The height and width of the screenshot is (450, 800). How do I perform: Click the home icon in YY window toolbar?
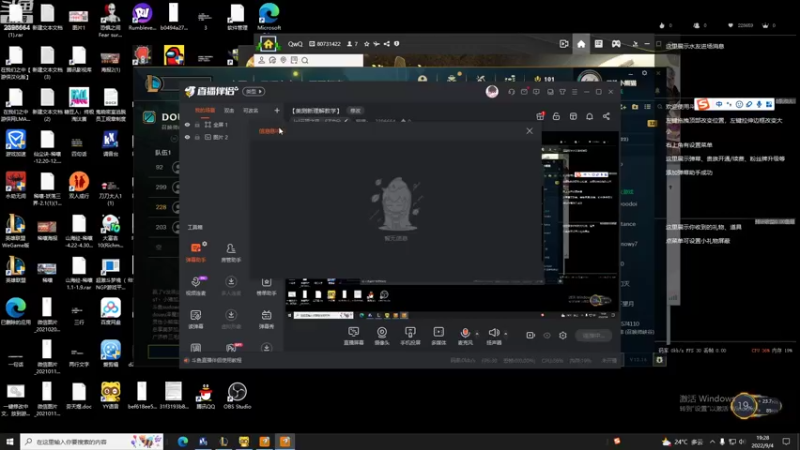coord(581,44)
